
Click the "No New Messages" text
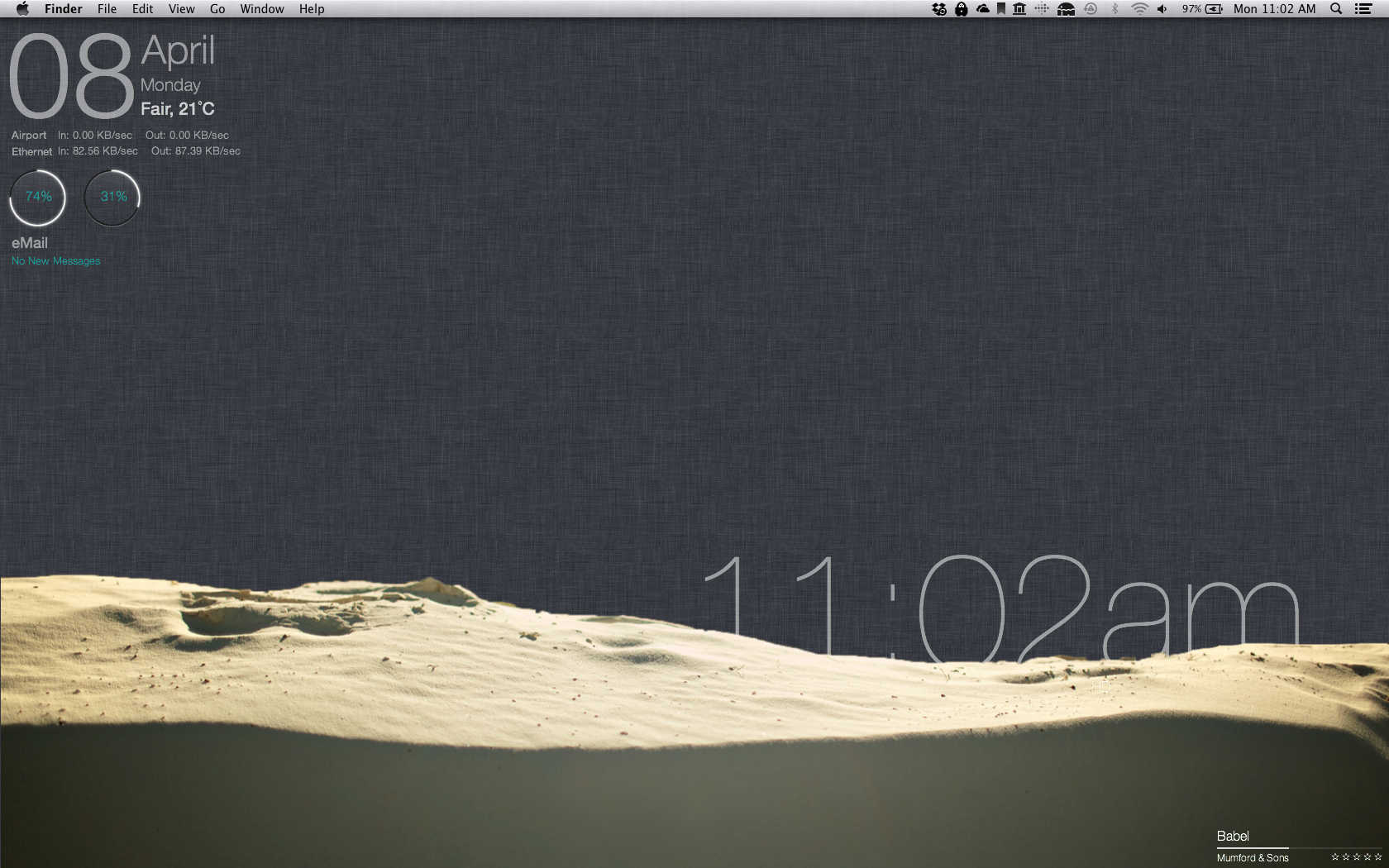coord(55,261)
